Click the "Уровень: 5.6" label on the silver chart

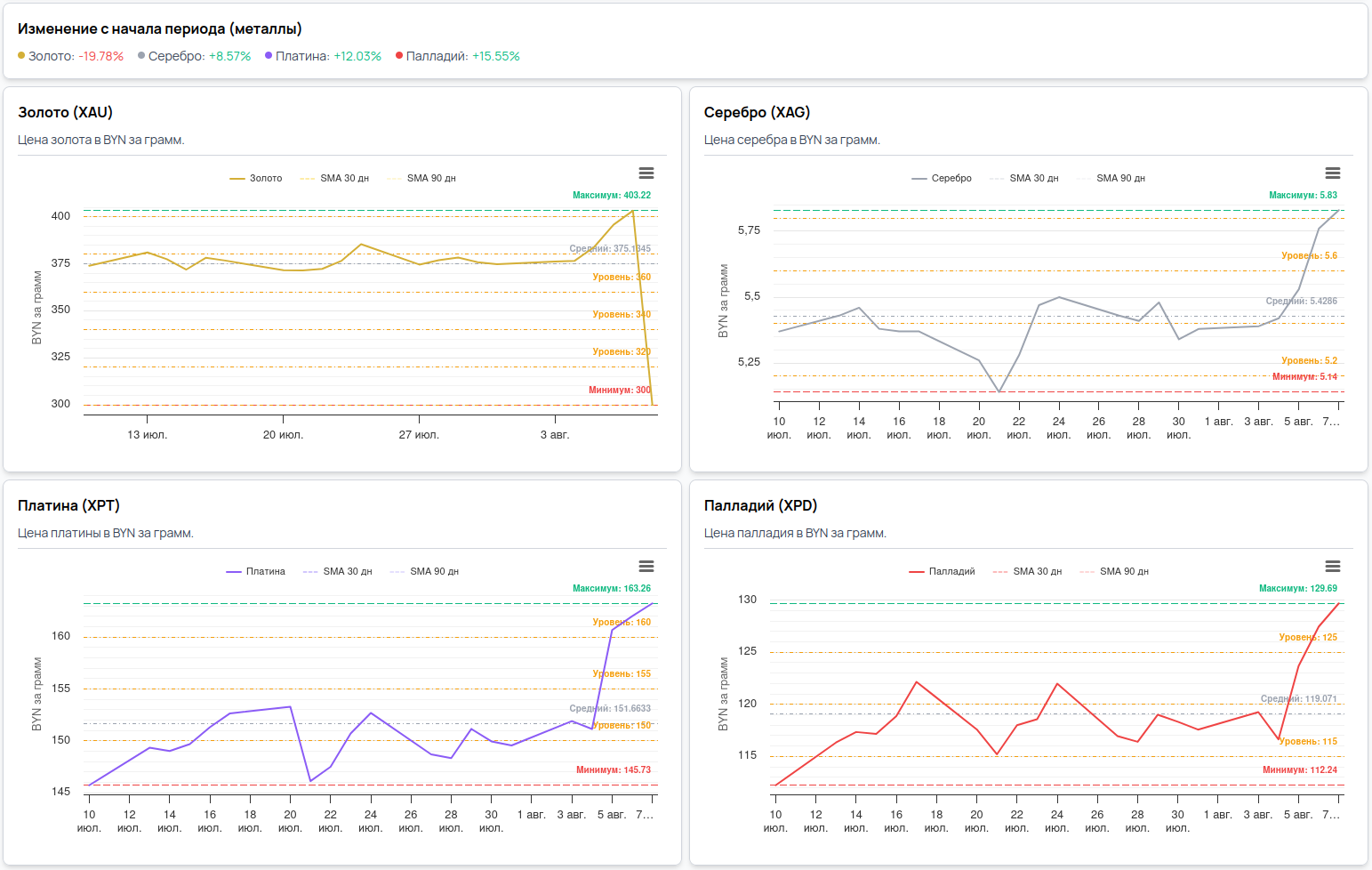pyautogui.click(x=1309, y=255)
